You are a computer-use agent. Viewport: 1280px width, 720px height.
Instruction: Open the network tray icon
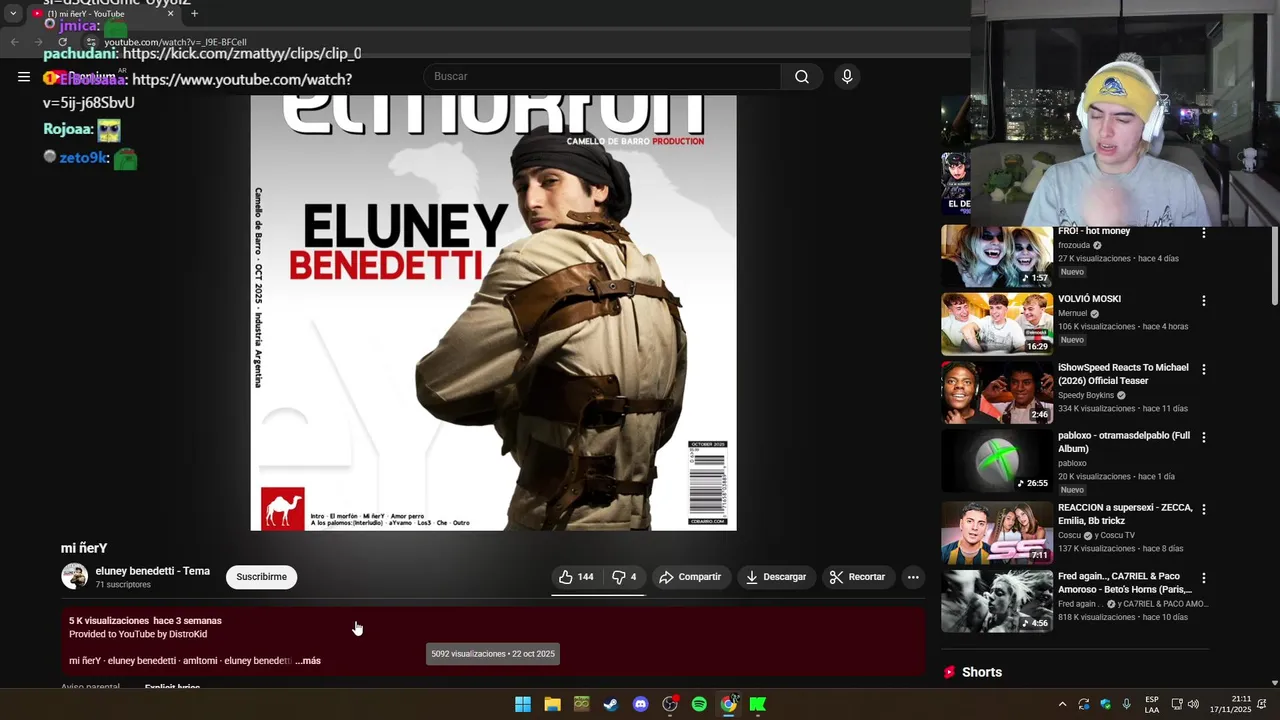pos(1177,704)
